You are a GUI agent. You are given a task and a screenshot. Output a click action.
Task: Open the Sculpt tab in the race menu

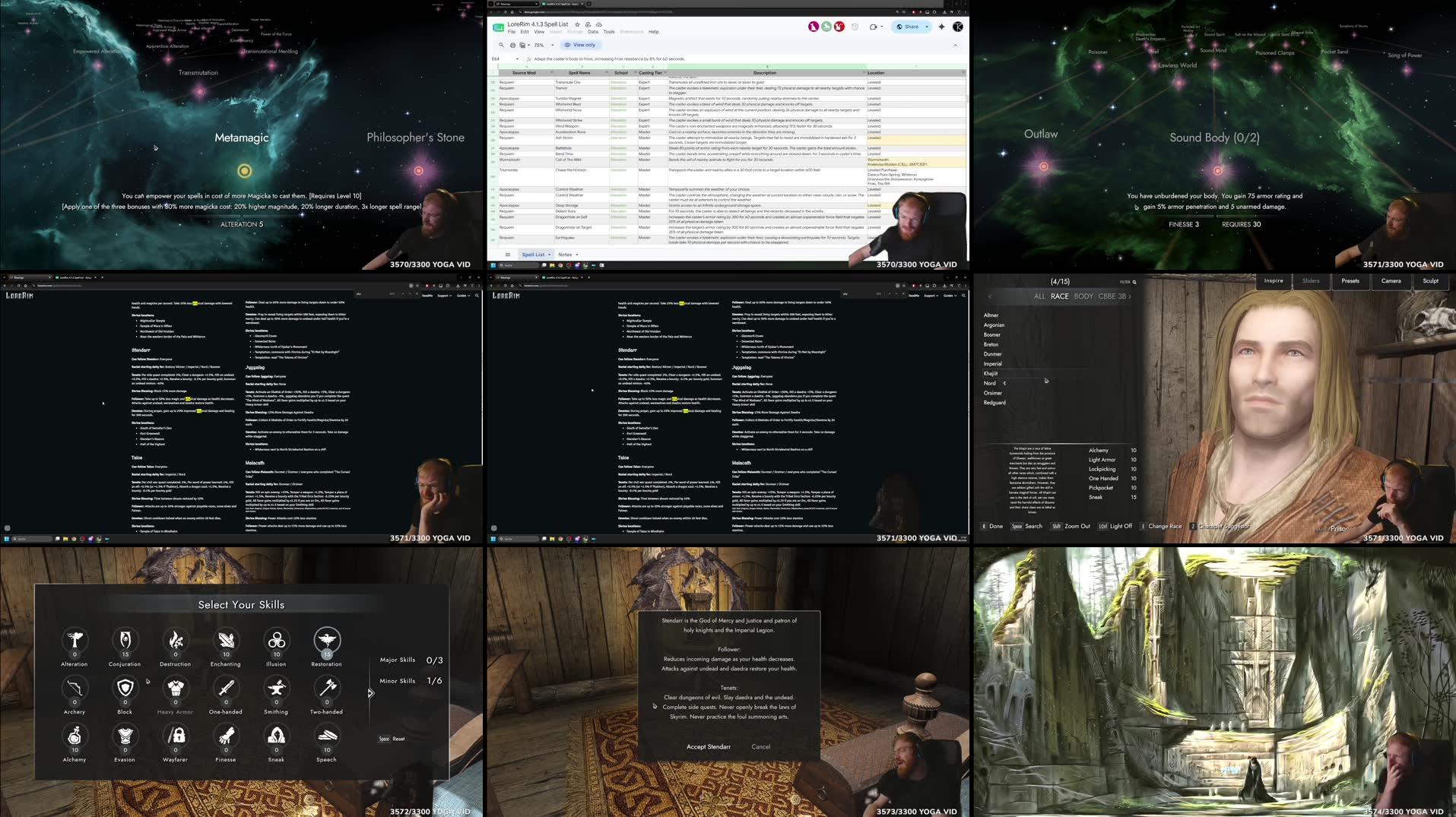[x=1430, y=281]
